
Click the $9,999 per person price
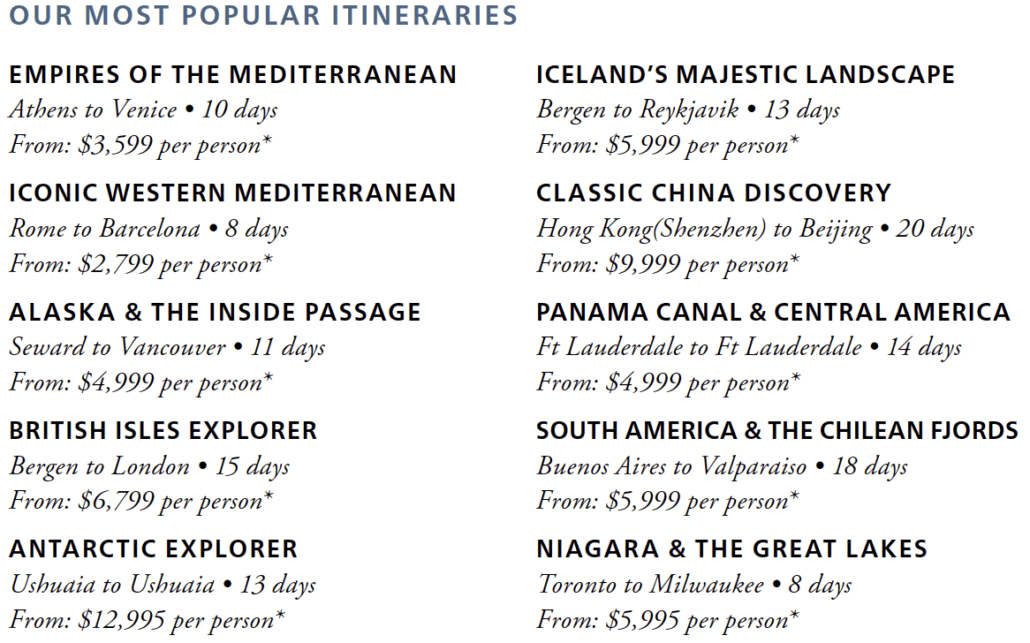tap(667, 264)
